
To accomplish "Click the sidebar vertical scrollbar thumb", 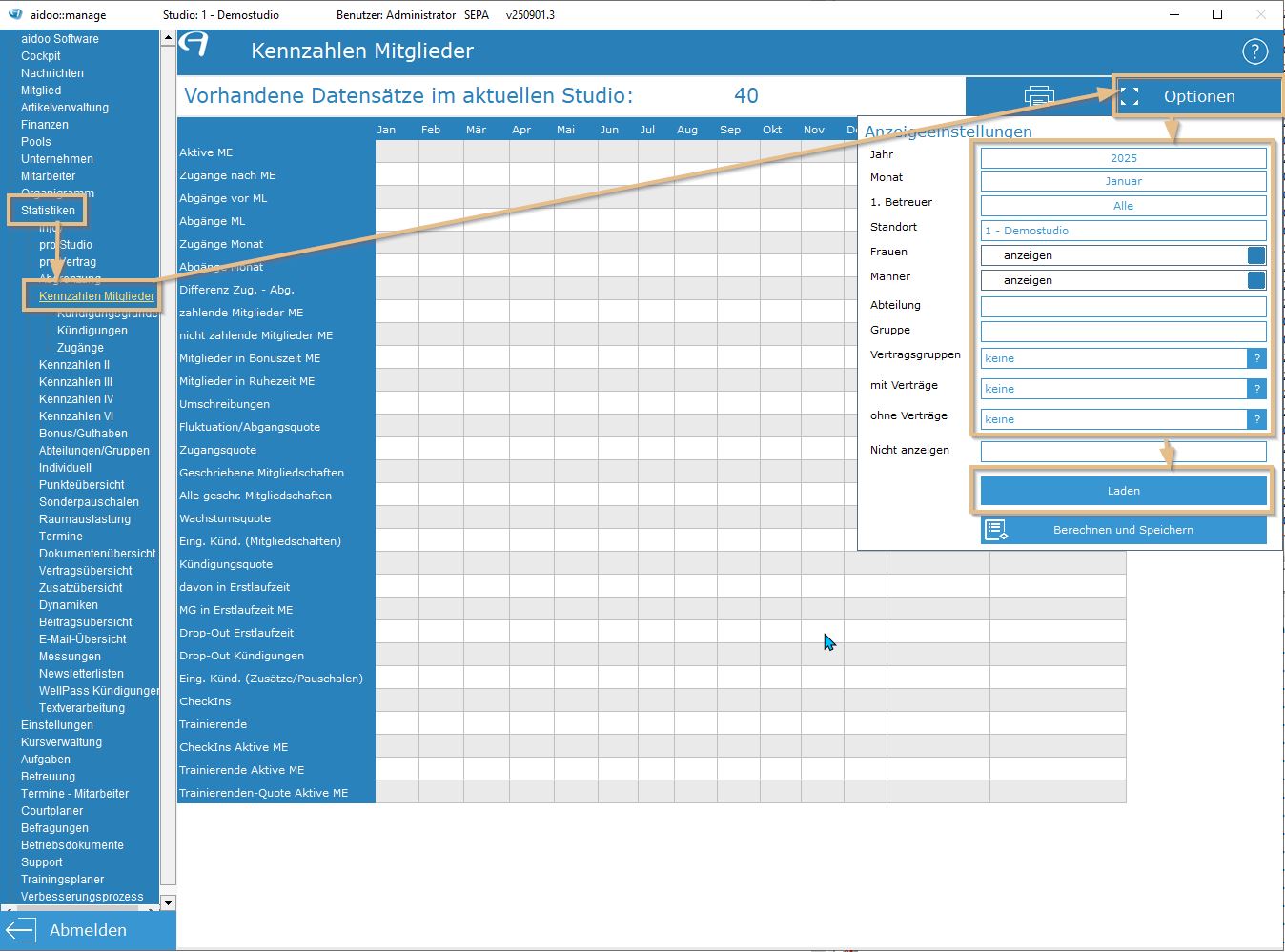I will click(168, 466).
